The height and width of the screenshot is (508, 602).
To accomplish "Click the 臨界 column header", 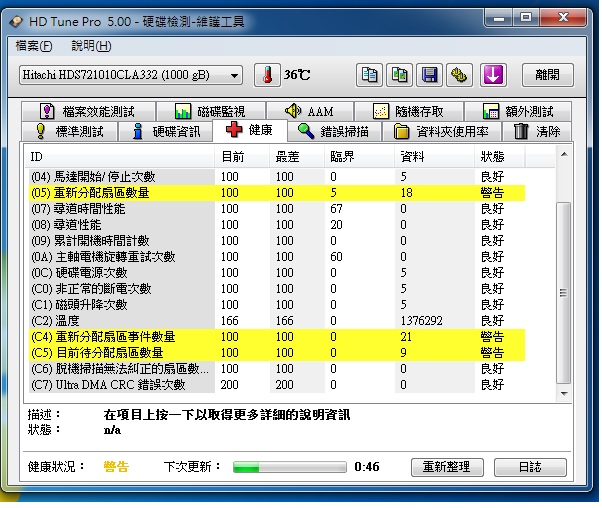I will [x=359, y=157].
